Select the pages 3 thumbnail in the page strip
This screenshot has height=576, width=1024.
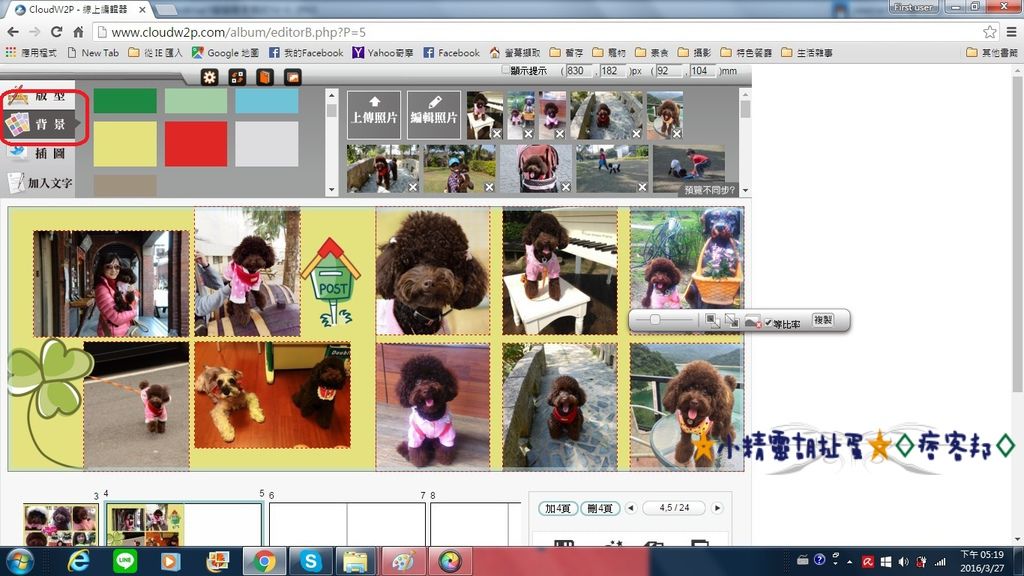coord(61,524)
